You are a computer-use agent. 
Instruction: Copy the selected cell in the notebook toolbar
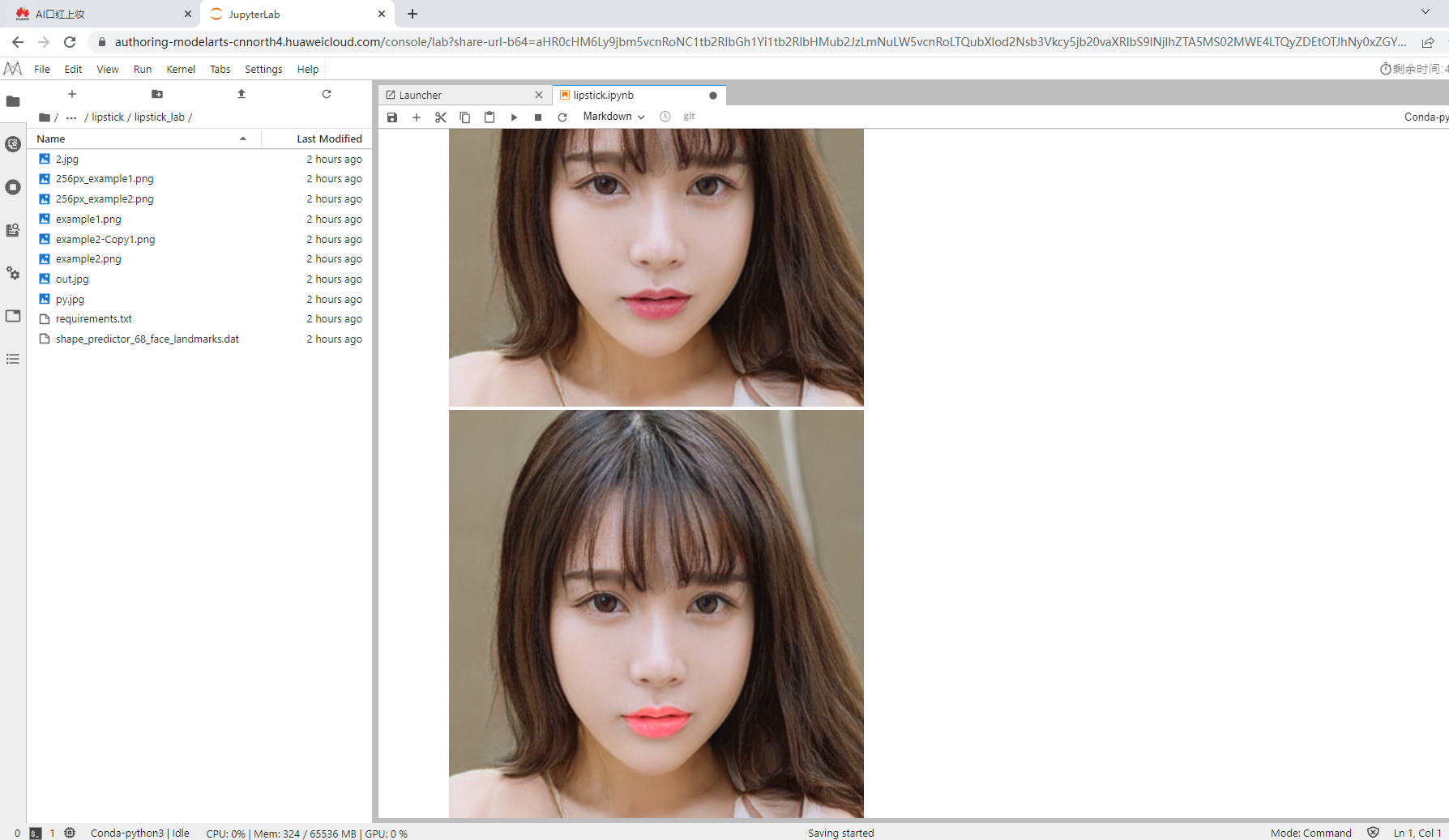point(465,117)
